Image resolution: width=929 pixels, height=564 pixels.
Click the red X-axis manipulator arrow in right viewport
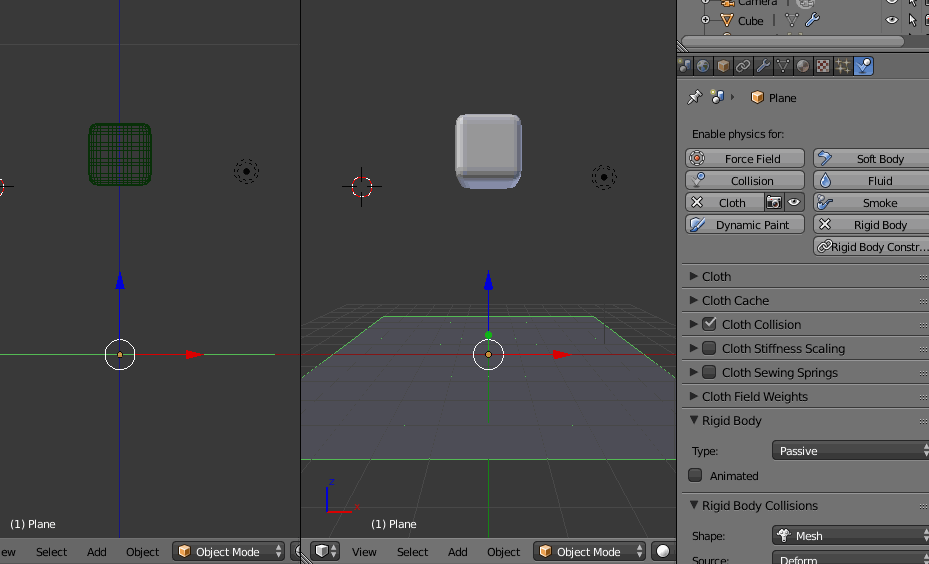[x=562, y=355]
